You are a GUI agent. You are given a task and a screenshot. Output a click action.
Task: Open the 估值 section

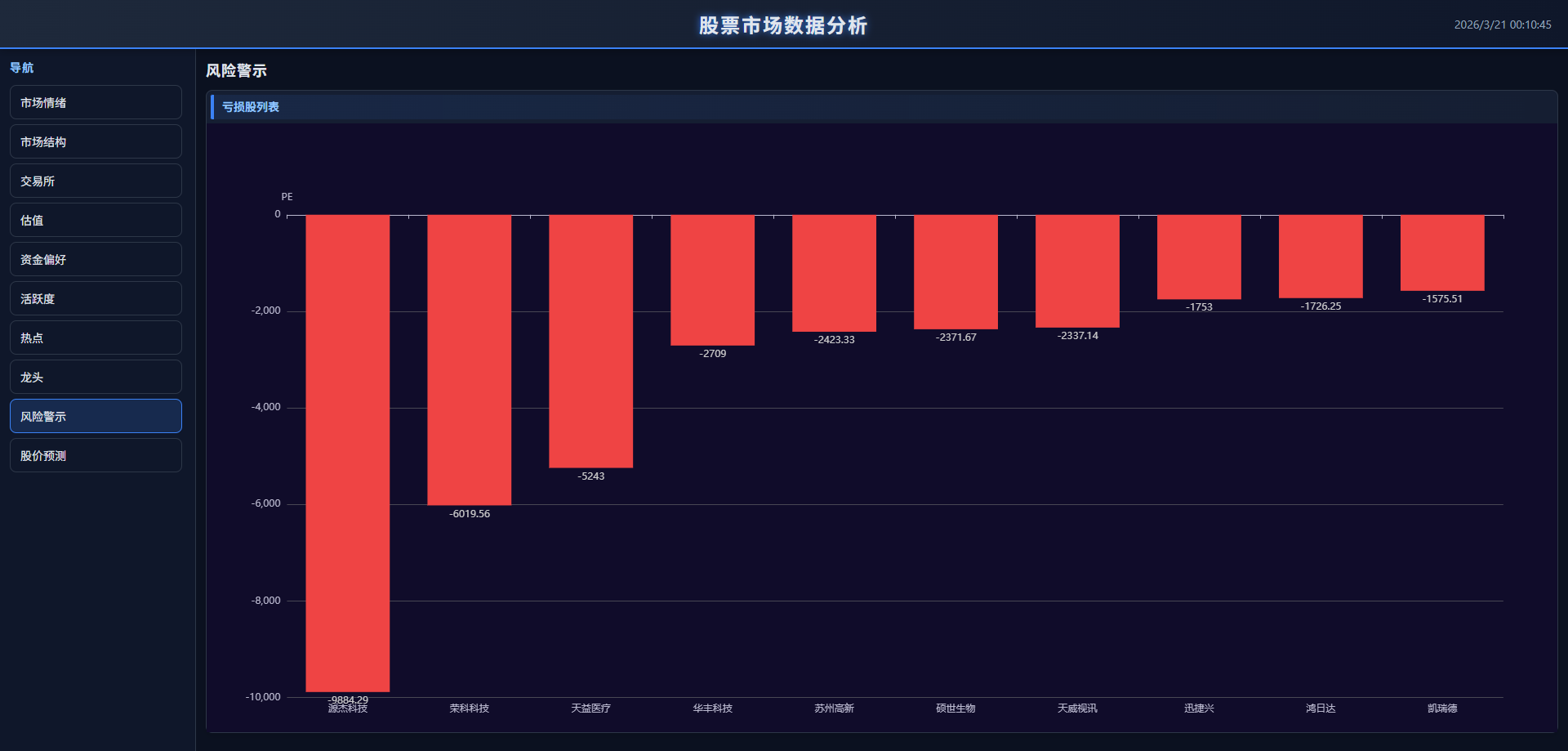pos(96,221)
